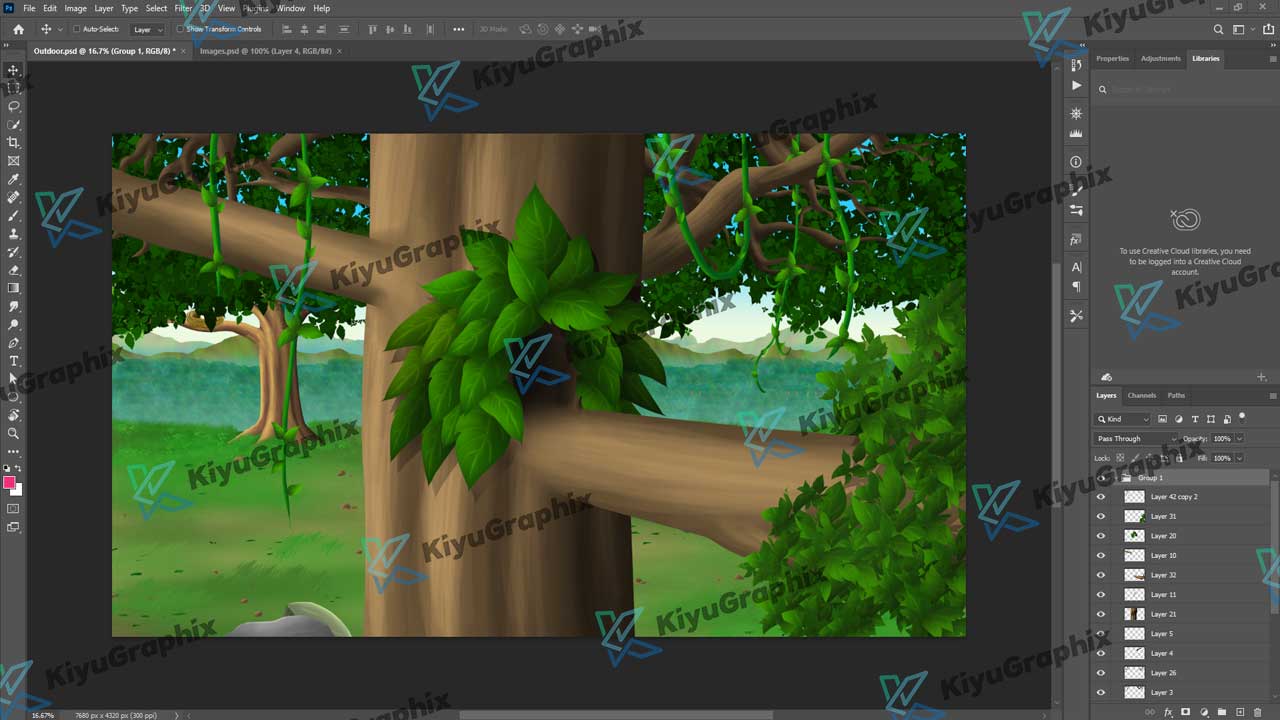The height and width of the screenshot is (720, 1280).
Task: Open the Opacity value dropdown arrow
Action: click(1240, 438)
